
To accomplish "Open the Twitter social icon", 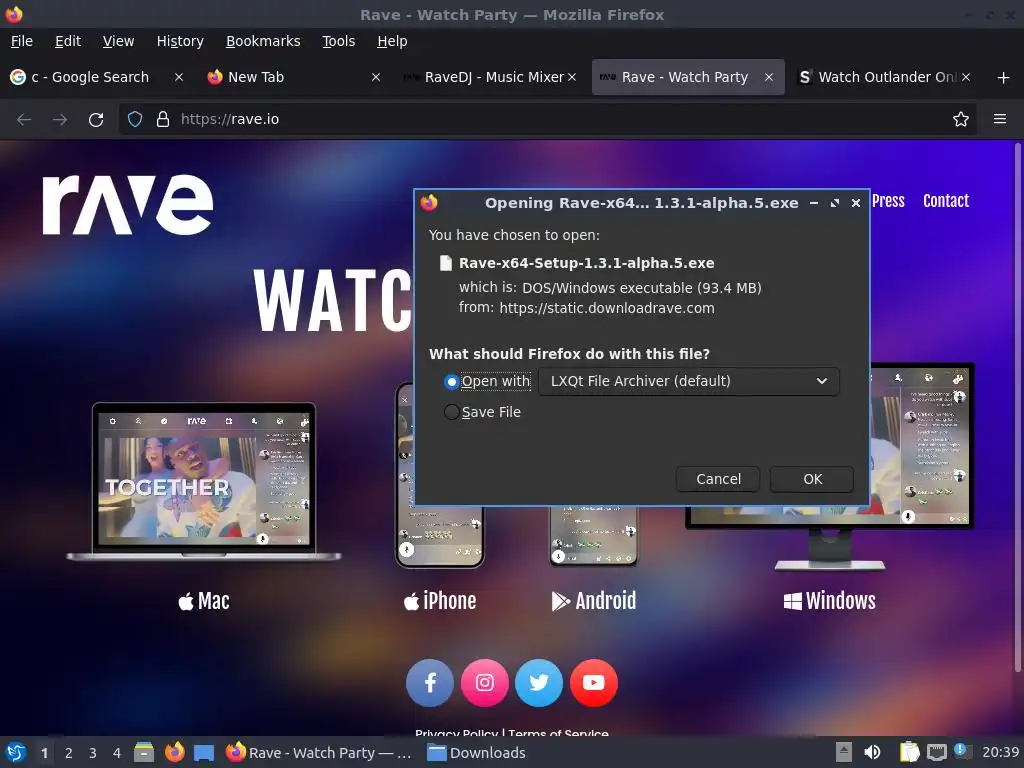I will tap(539, 683).
